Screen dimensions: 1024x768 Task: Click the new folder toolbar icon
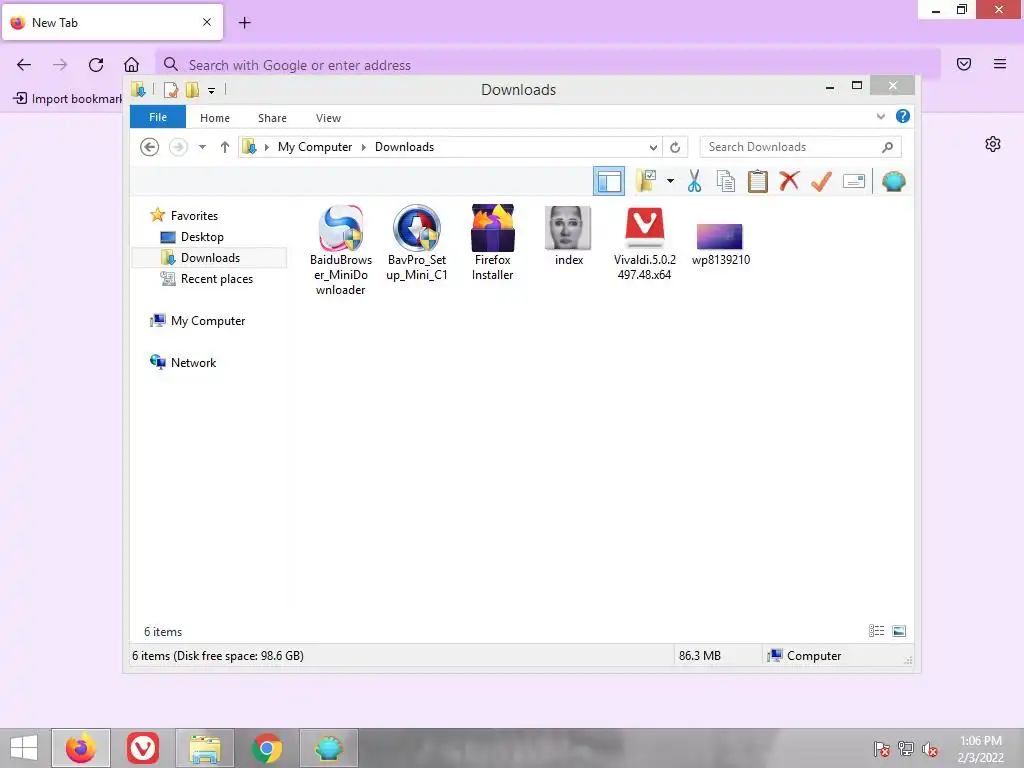[647, 181]
